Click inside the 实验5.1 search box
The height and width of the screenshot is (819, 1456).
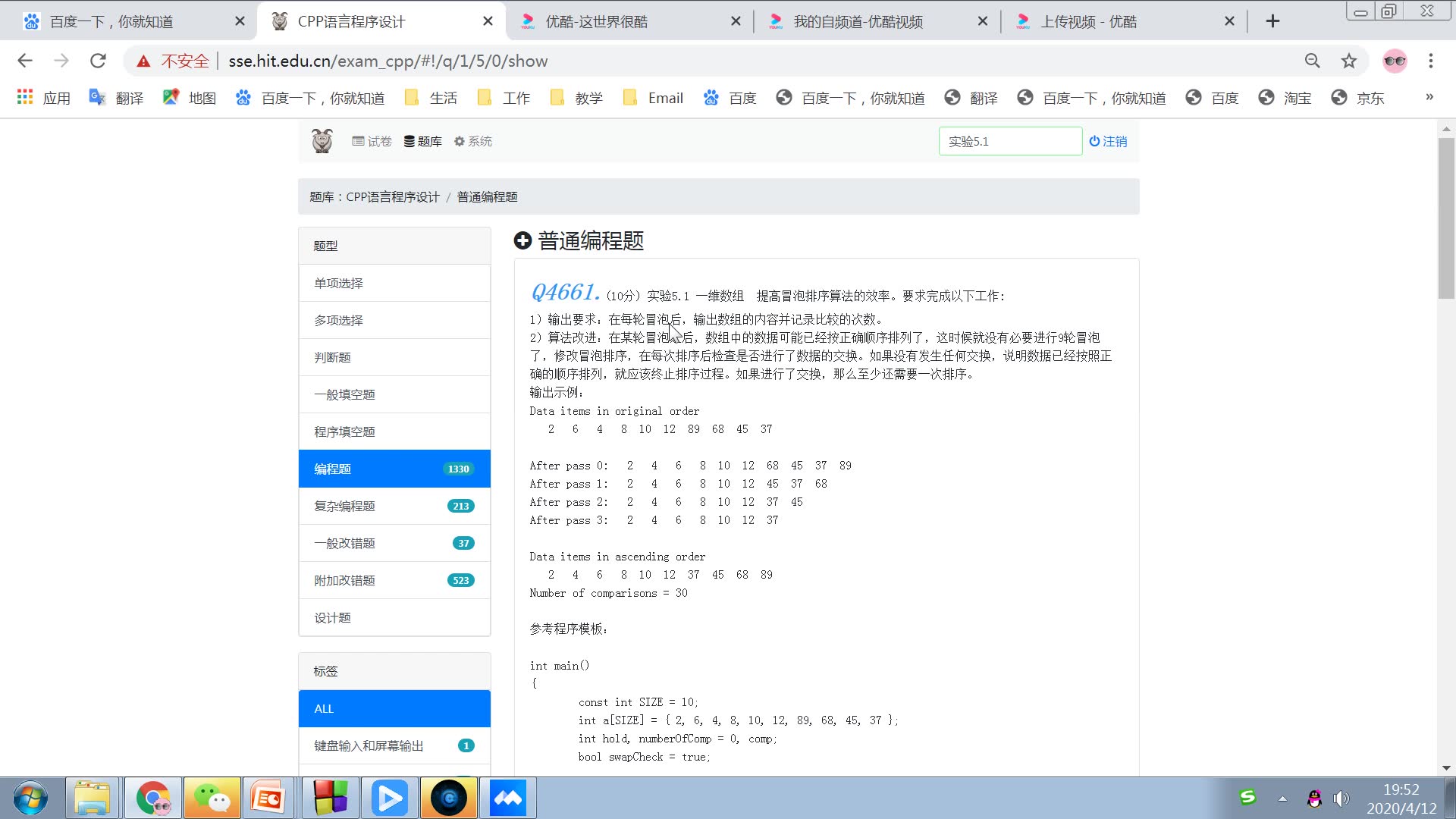click(1010, 141)
